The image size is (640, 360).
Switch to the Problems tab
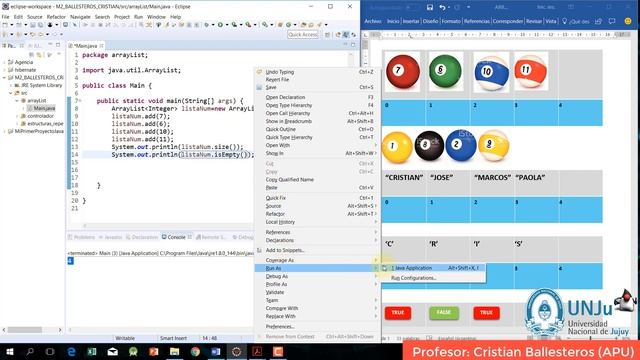click(81, 237)
